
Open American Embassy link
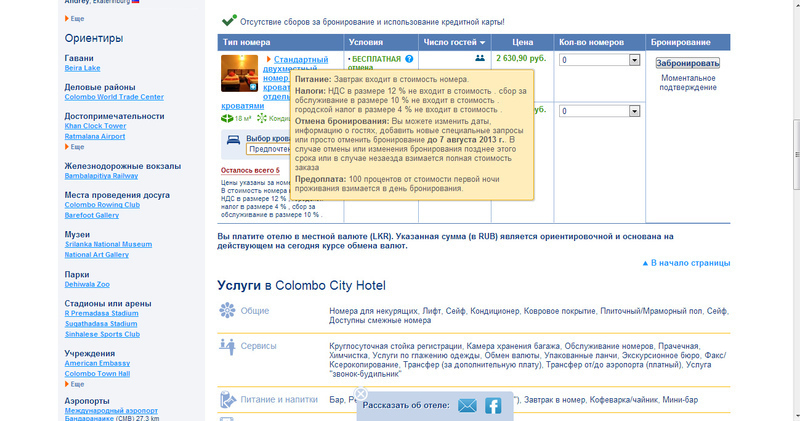click(x=97, y=363)
